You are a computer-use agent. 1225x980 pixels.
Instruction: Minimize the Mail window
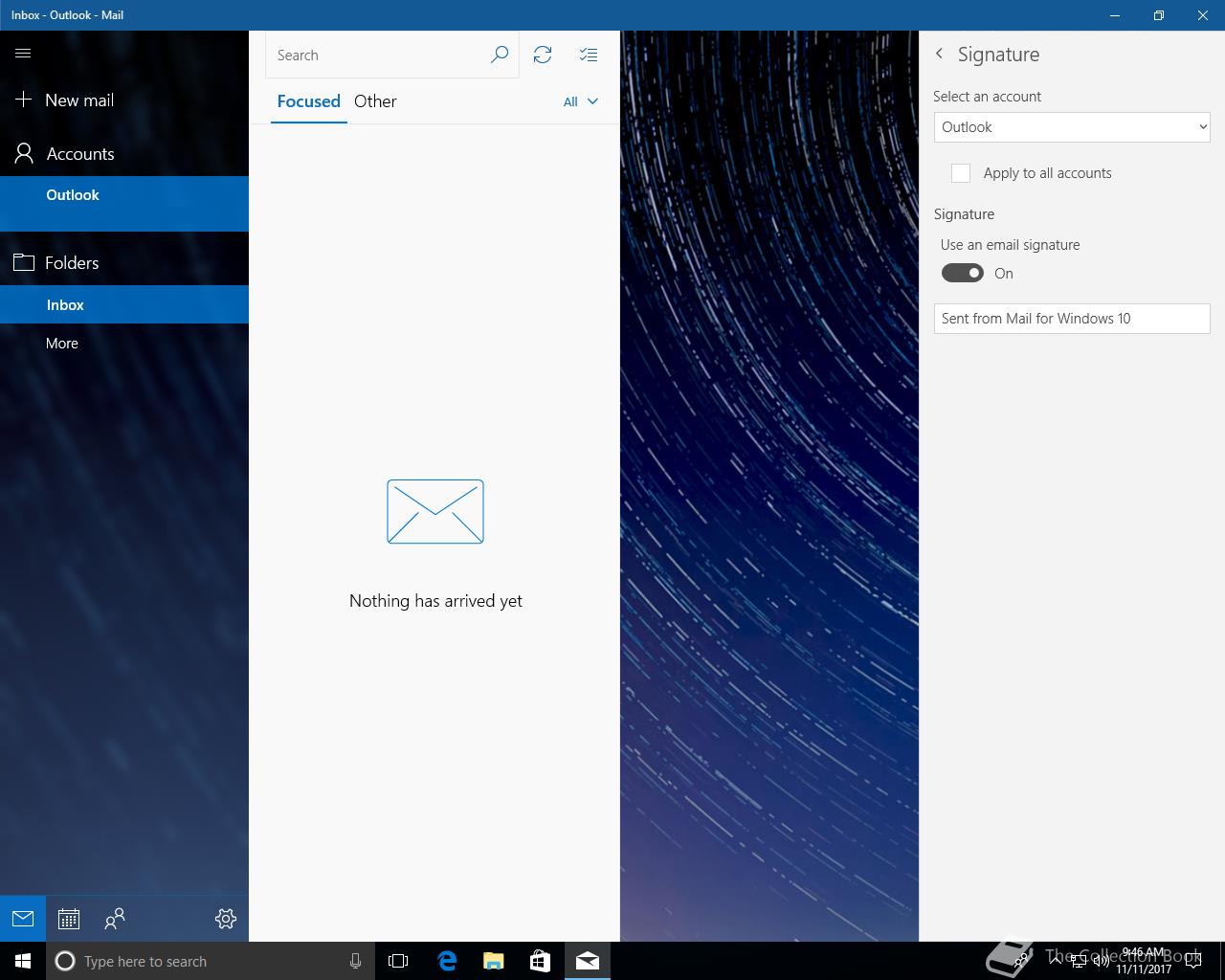[x=1115, y=15]
